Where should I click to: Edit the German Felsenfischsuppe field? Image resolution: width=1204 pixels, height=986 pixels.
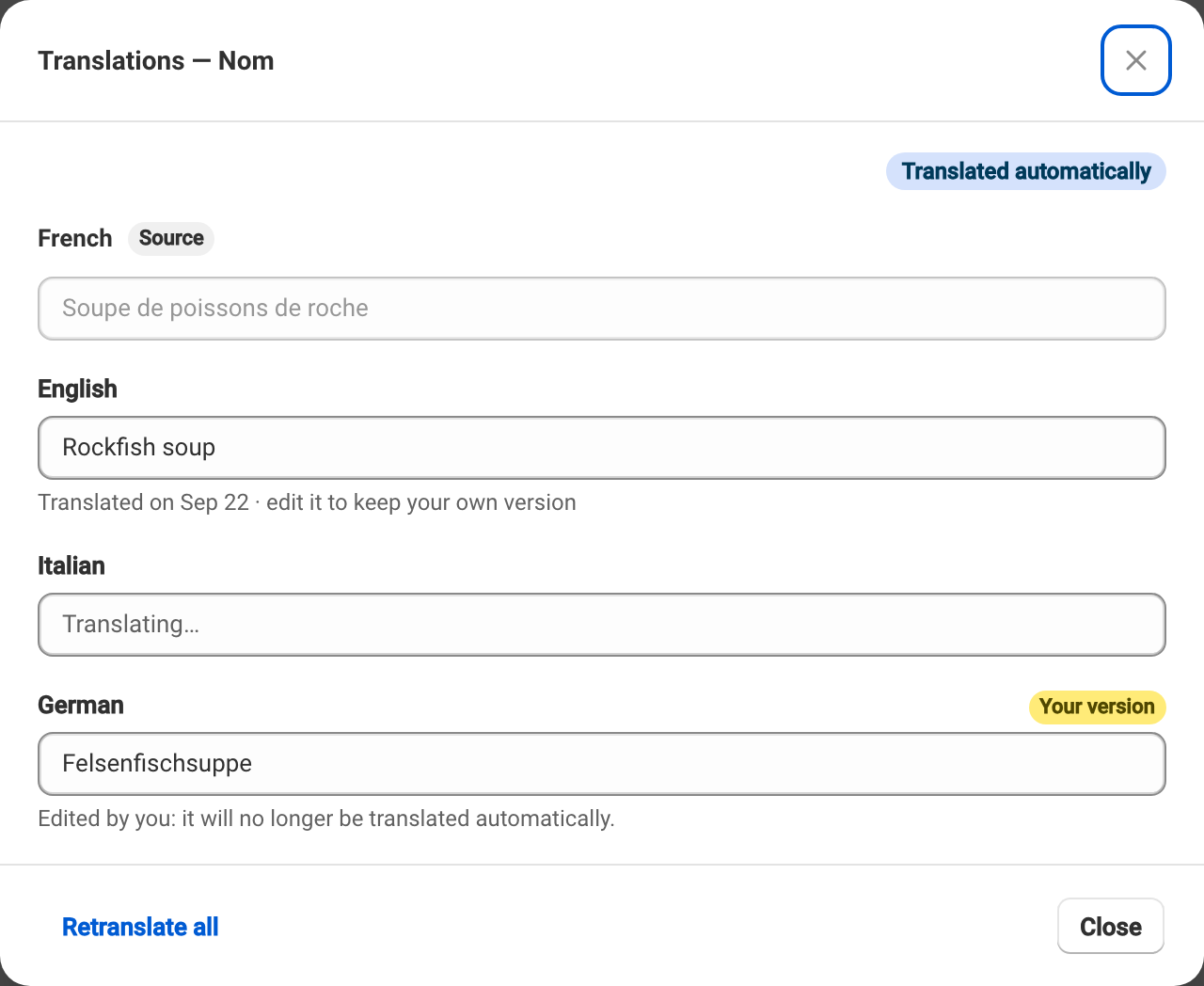pos(602,764)
